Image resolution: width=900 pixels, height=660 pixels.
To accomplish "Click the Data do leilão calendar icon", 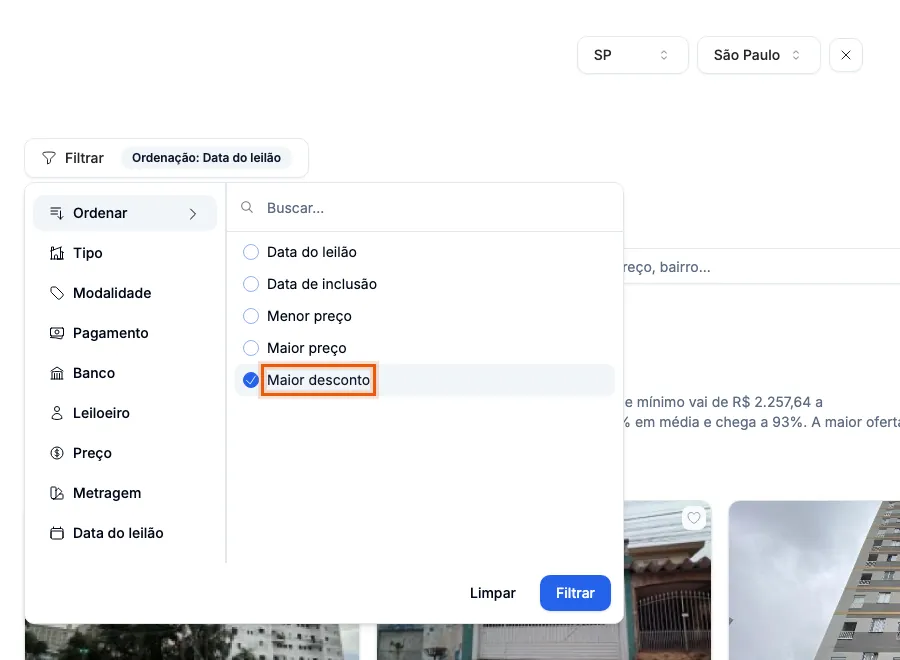I will click(57, 533).
